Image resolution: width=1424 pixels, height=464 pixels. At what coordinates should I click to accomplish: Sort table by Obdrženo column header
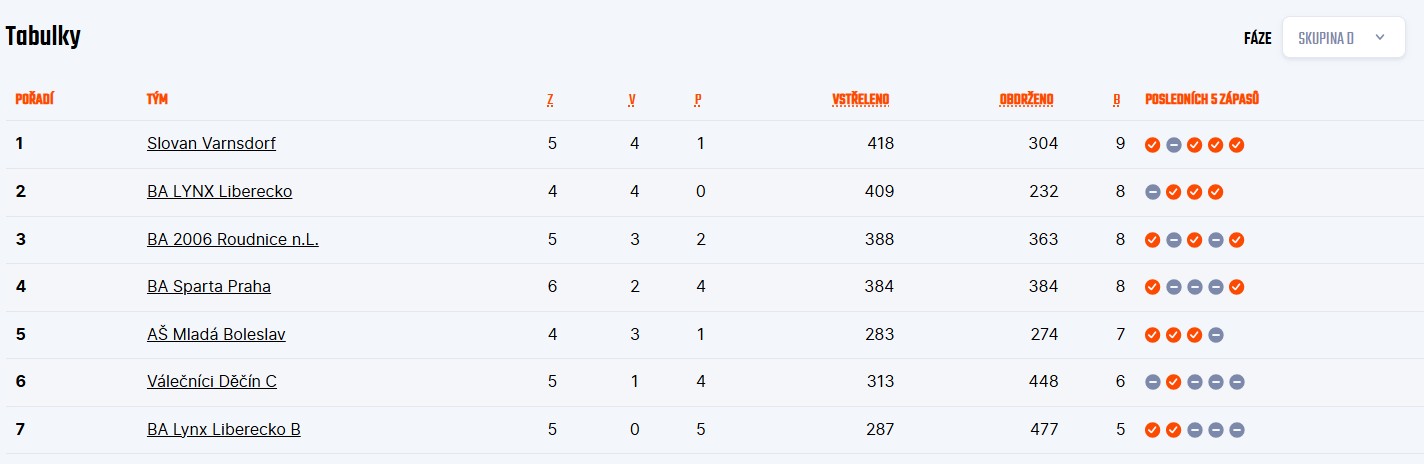(x=1026, y=99)
